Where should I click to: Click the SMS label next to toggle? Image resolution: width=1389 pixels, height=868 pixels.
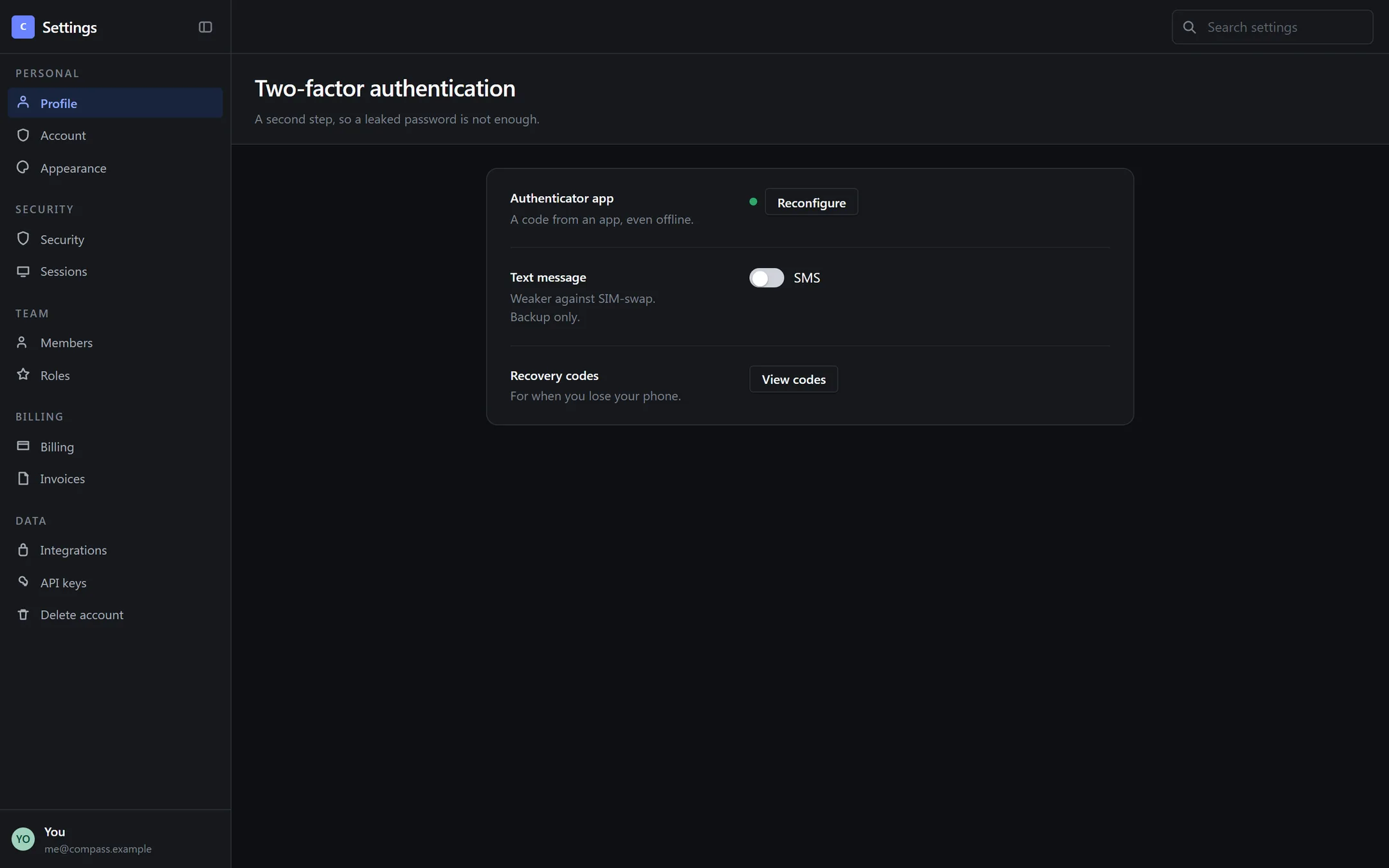point(806,278)
